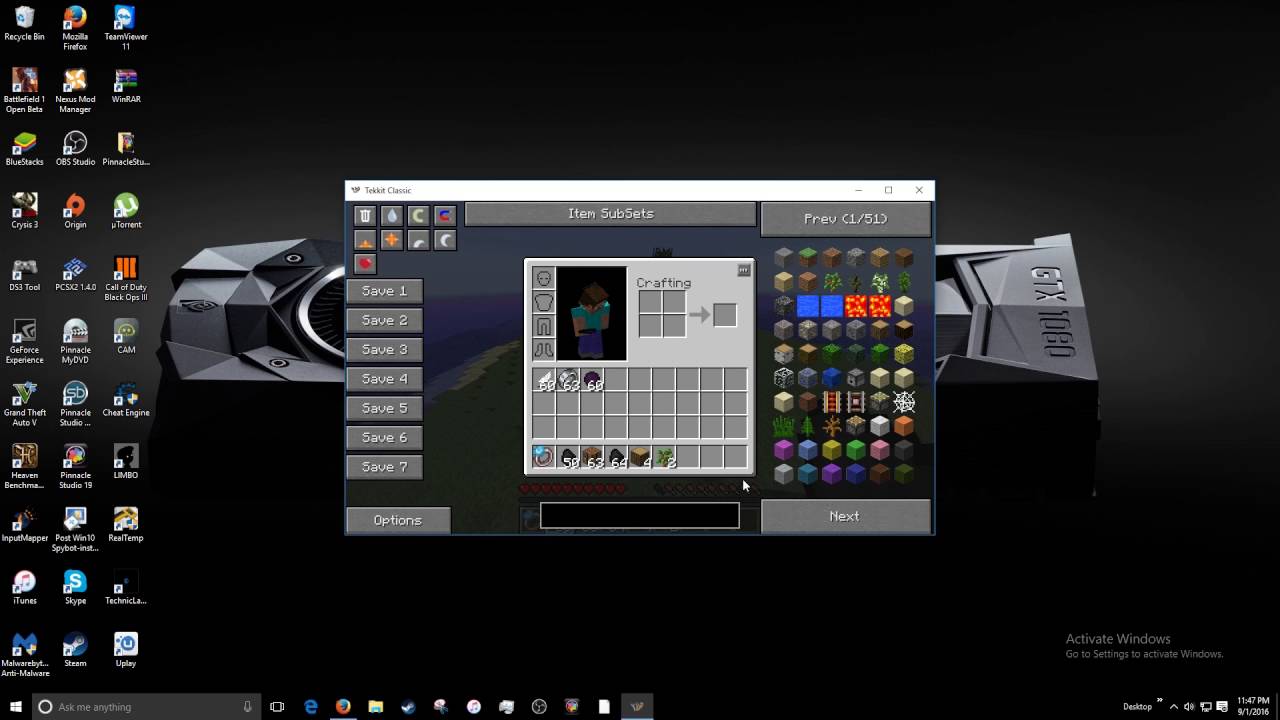Open Recycle Bin on desktop
Screen dimensions: 1280x720
(x=24, y=24)
